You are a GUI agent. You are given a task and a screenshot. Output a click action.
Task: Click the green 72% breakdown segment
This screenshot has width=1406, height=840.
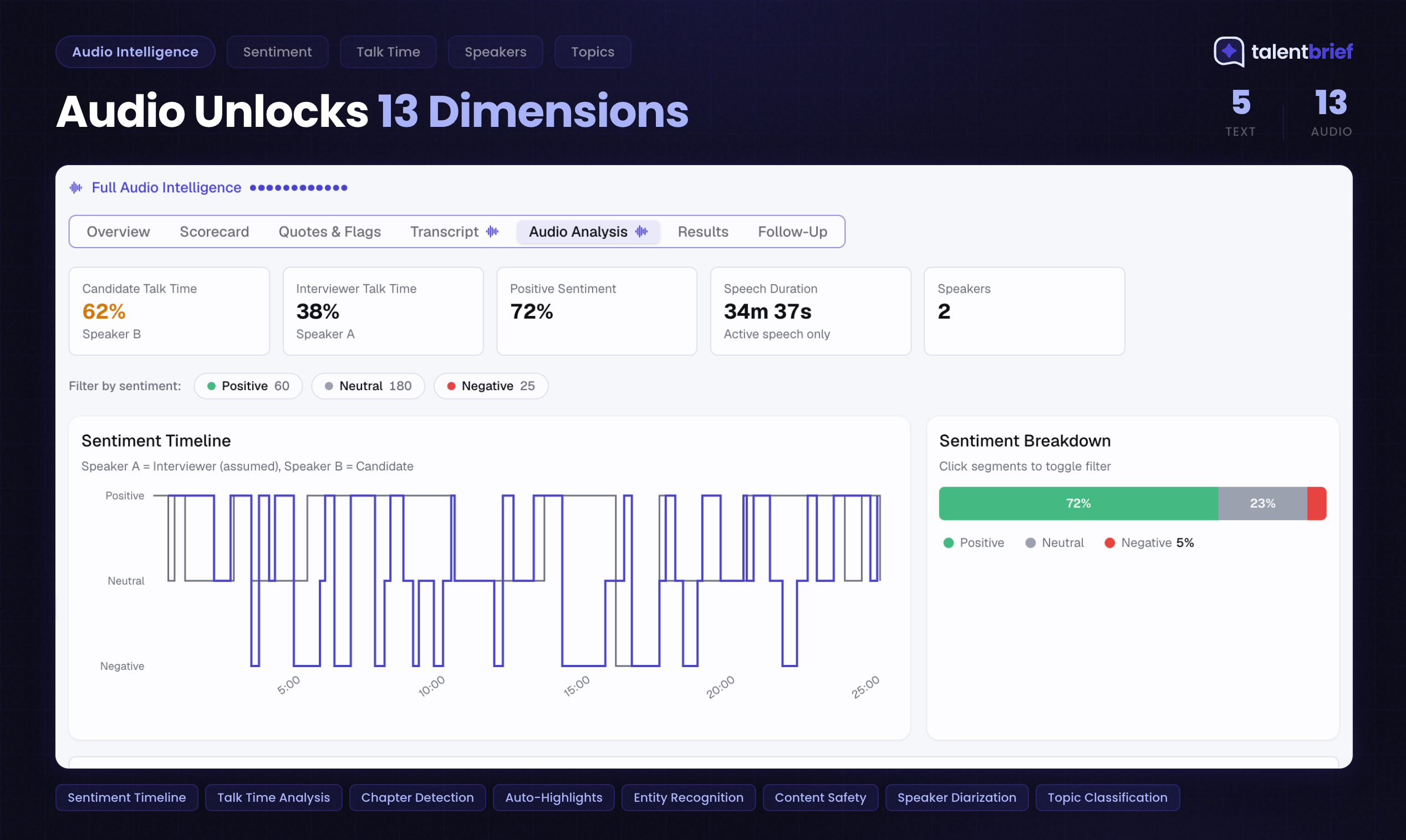tap(1078, 503)
